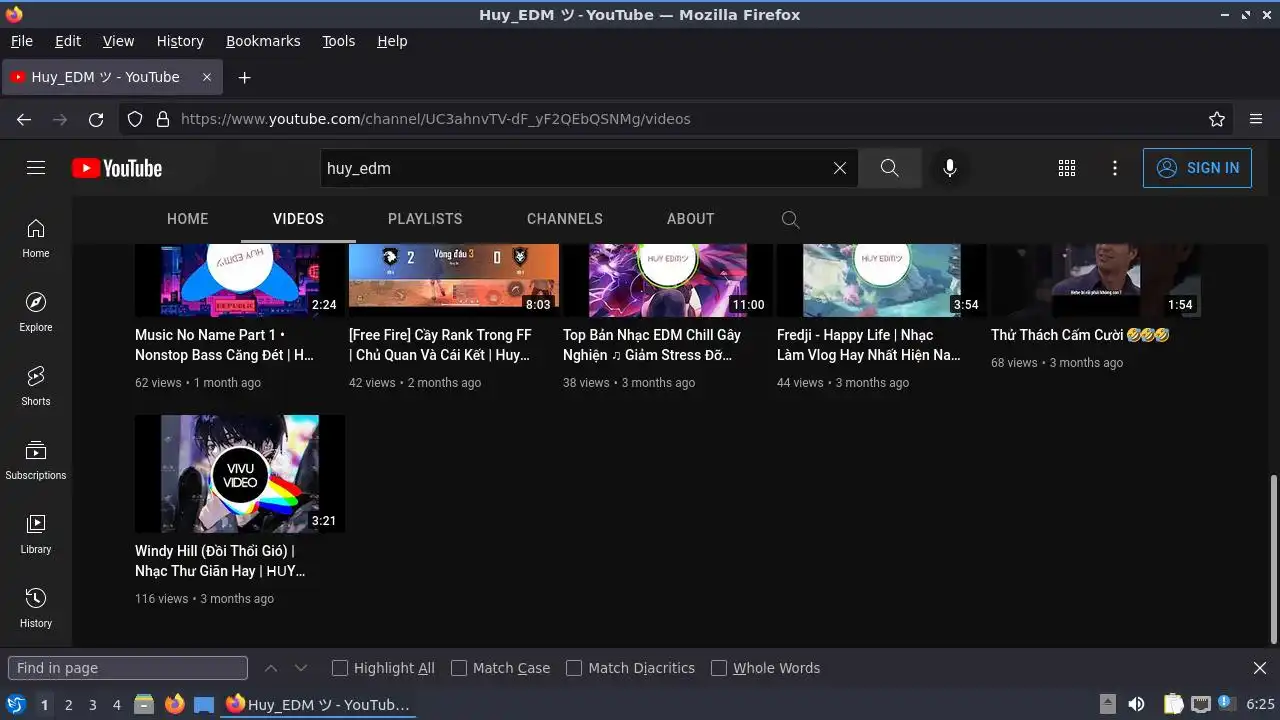Open the Edit menu
Screen dimensions: 1280x720
click(x=68, y=41)
